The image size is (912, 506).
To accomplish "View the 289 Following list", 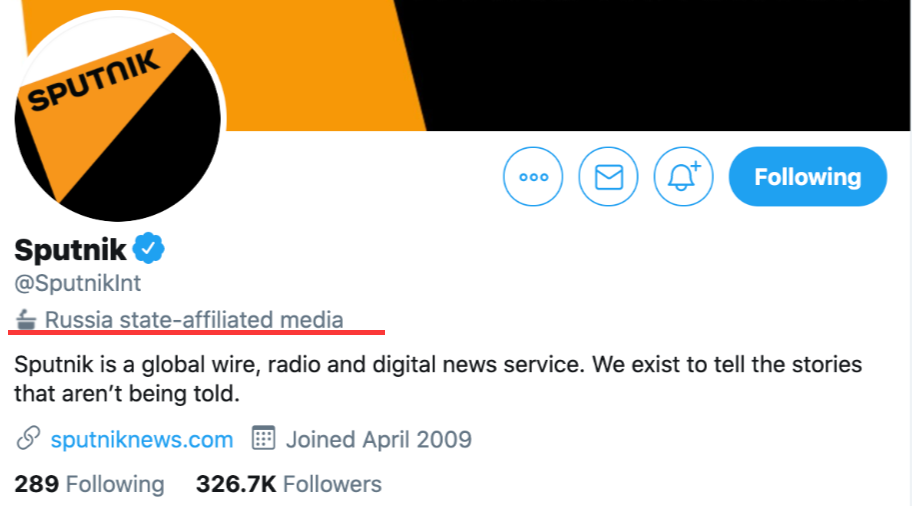I will coord(90,484).
